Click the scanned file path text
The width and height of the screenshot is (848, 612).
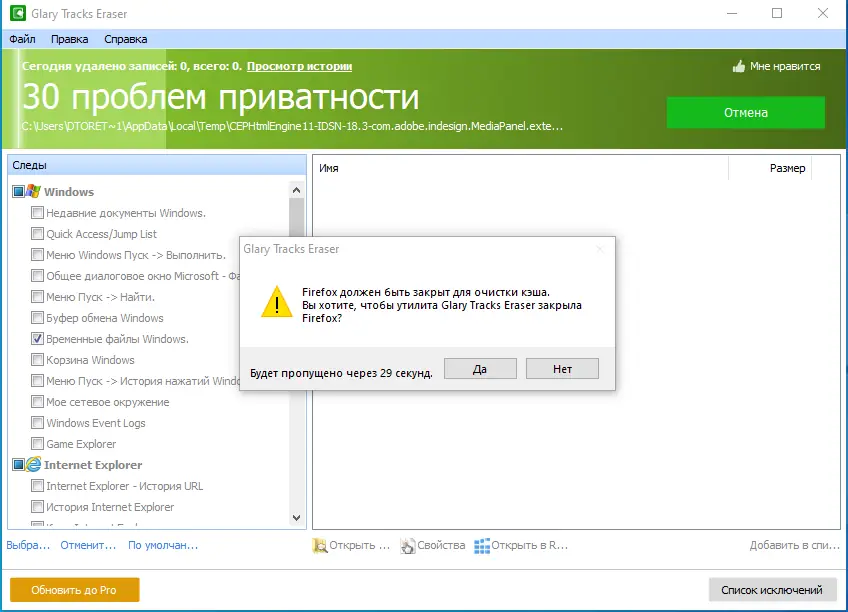292,127
